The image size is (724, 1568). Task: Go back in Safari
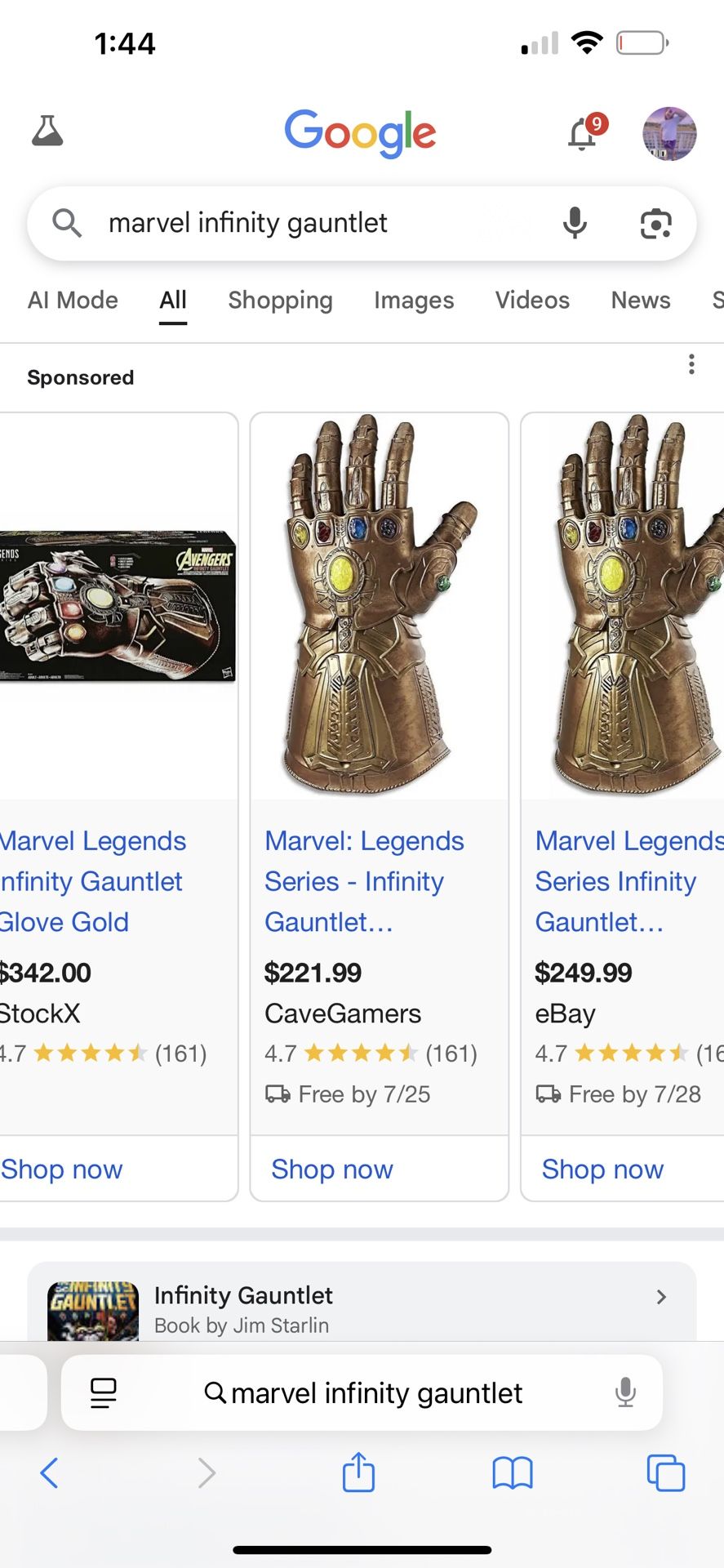click(49, 1473)
